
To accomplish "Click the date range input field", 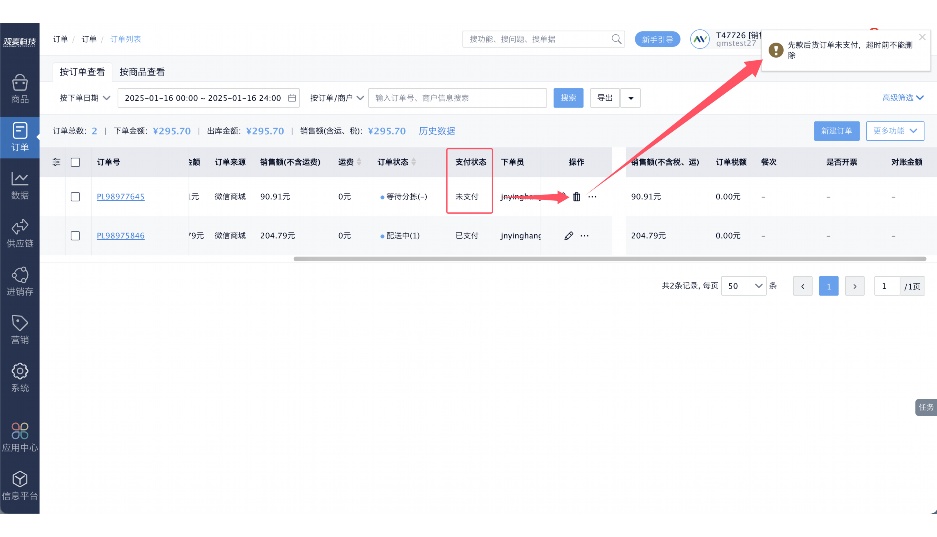I will [x=209, y=98].
